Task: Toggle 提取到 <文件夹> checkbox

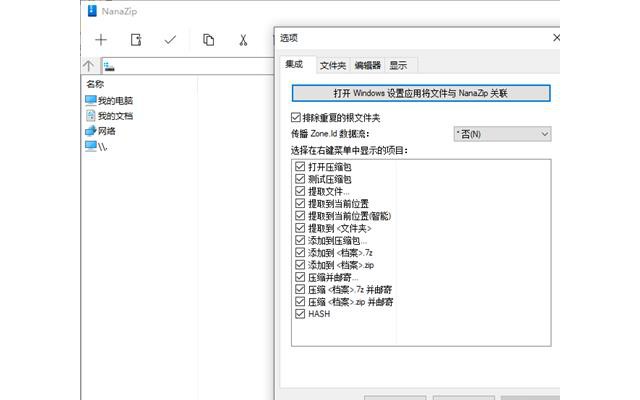Action: (300, 228)
